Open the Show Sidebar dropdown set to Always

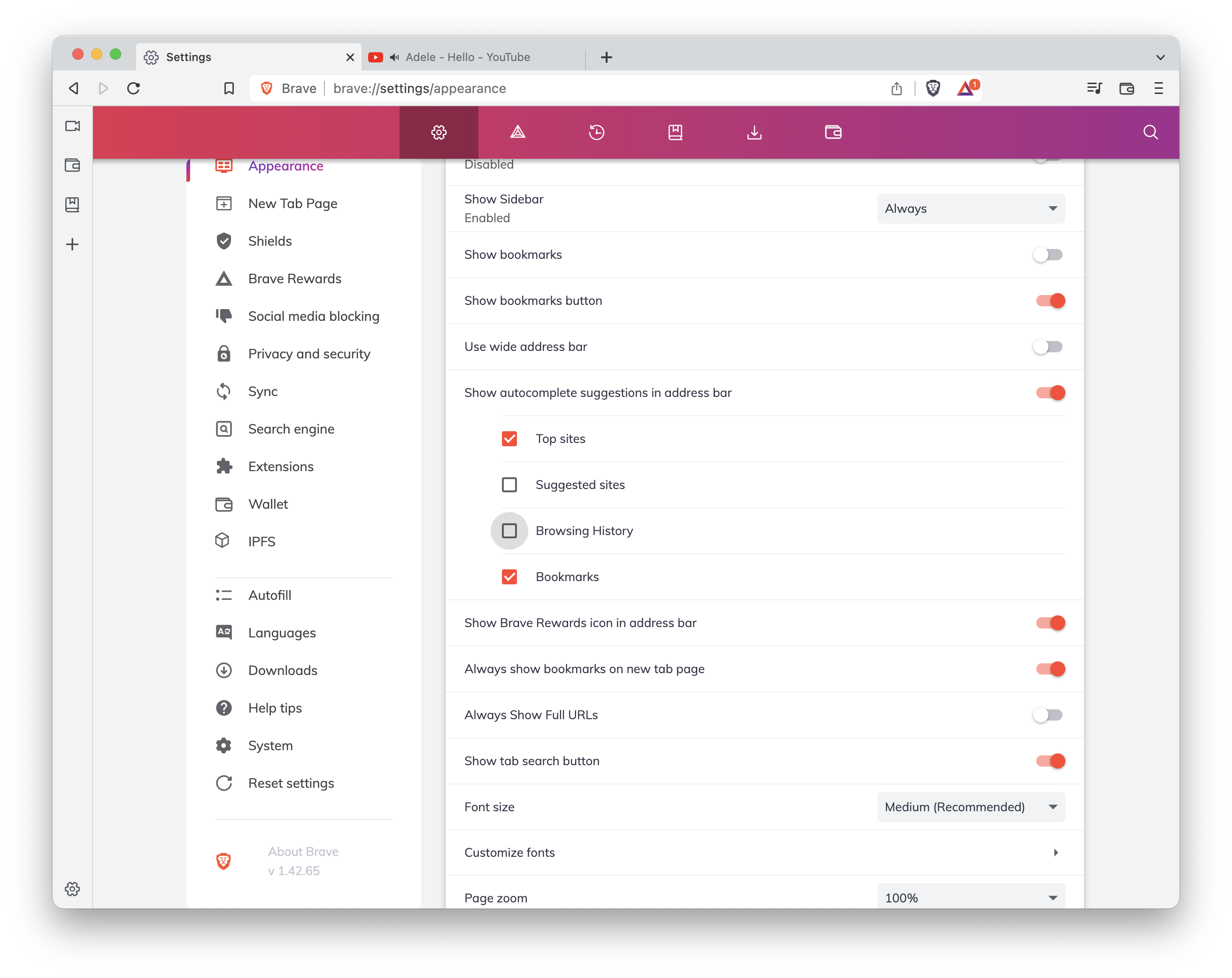970,208
